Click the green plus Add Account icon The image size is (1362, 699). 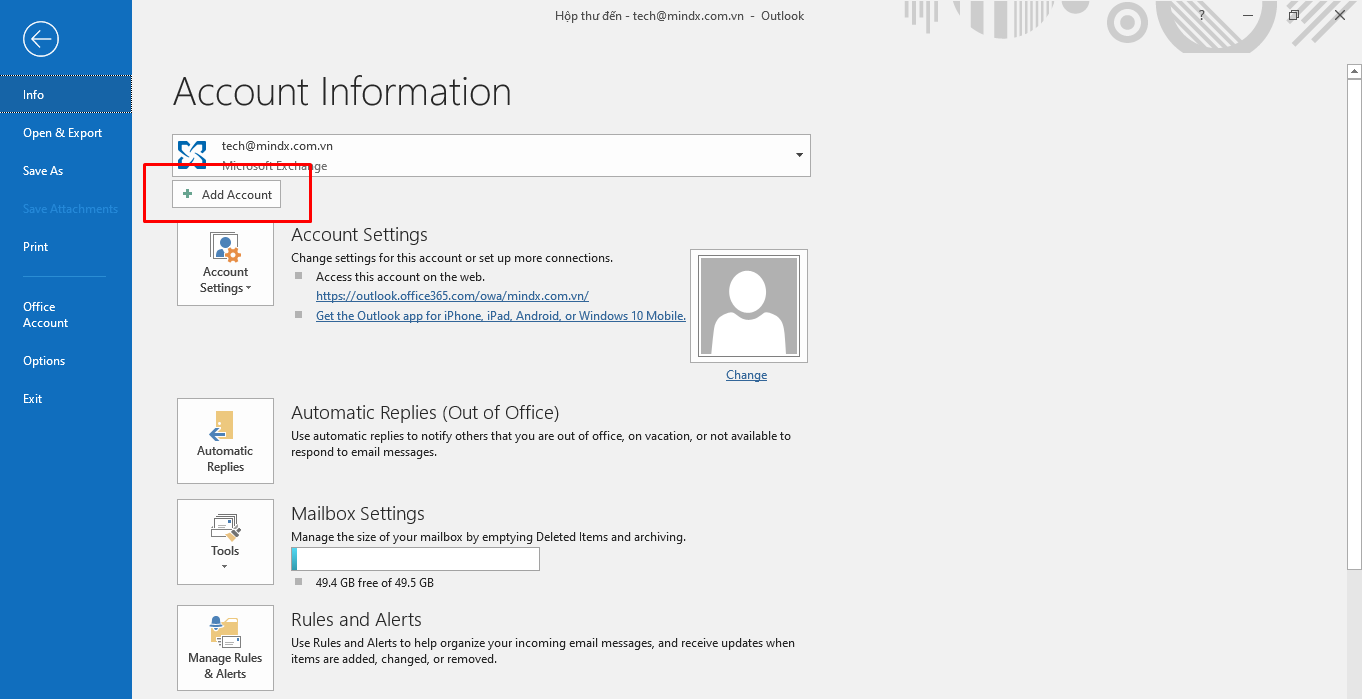188,194
